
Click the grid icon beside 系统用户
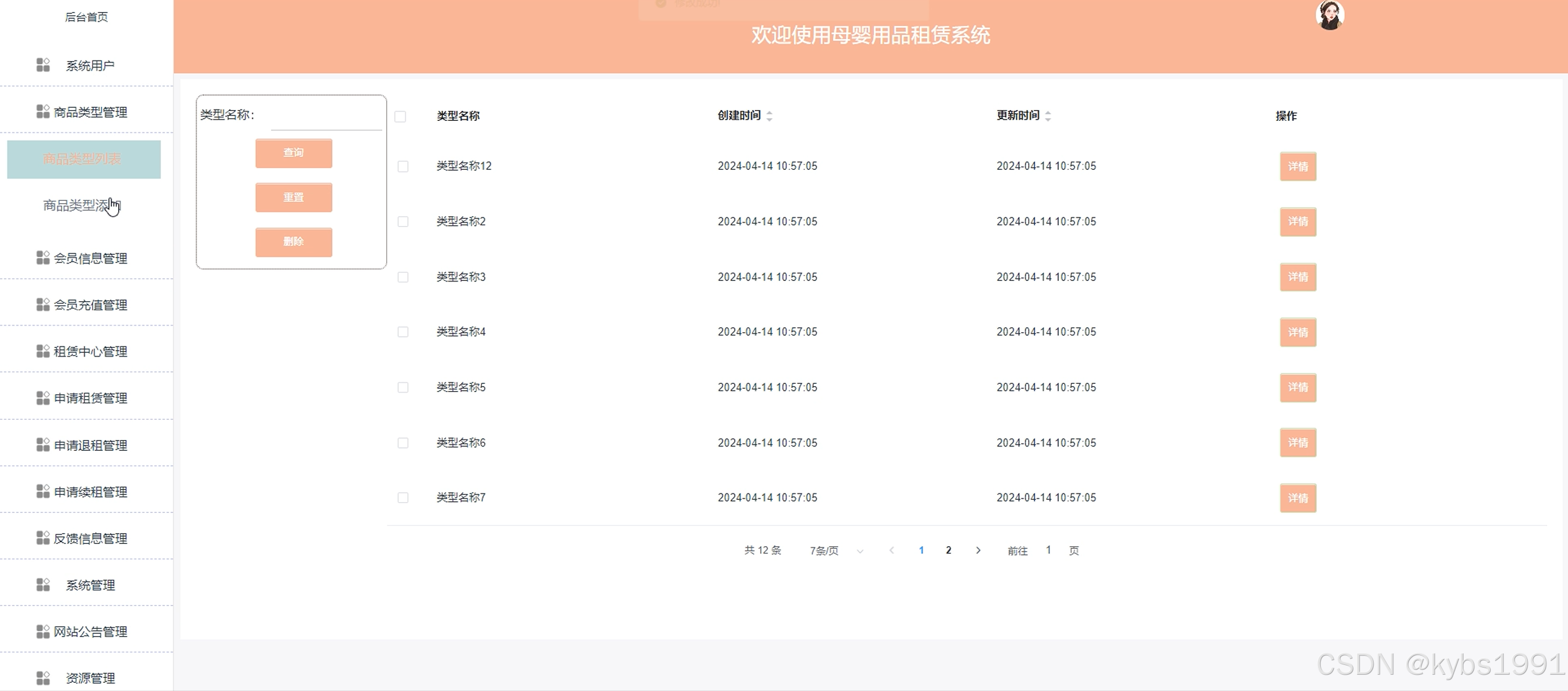[x=42, y=65]
